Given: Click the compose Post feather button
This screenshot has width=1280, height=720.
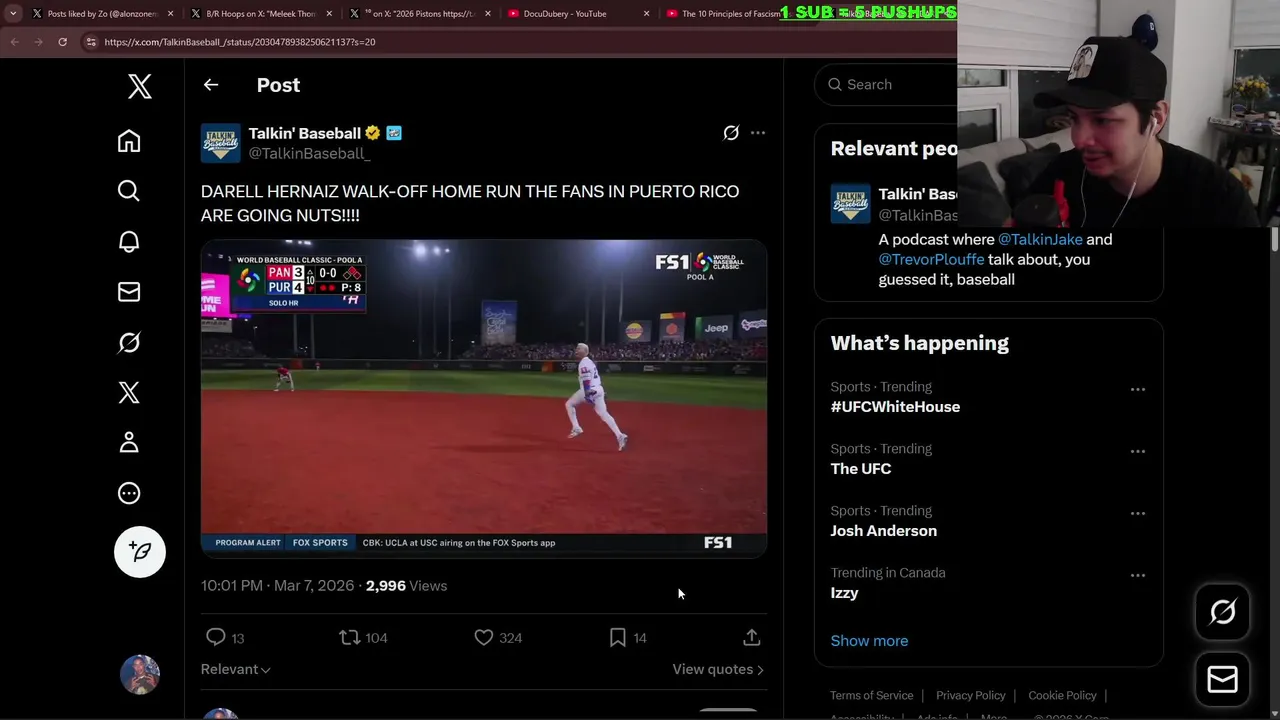Looking at the screenshot, I should (x=140, y=551).
